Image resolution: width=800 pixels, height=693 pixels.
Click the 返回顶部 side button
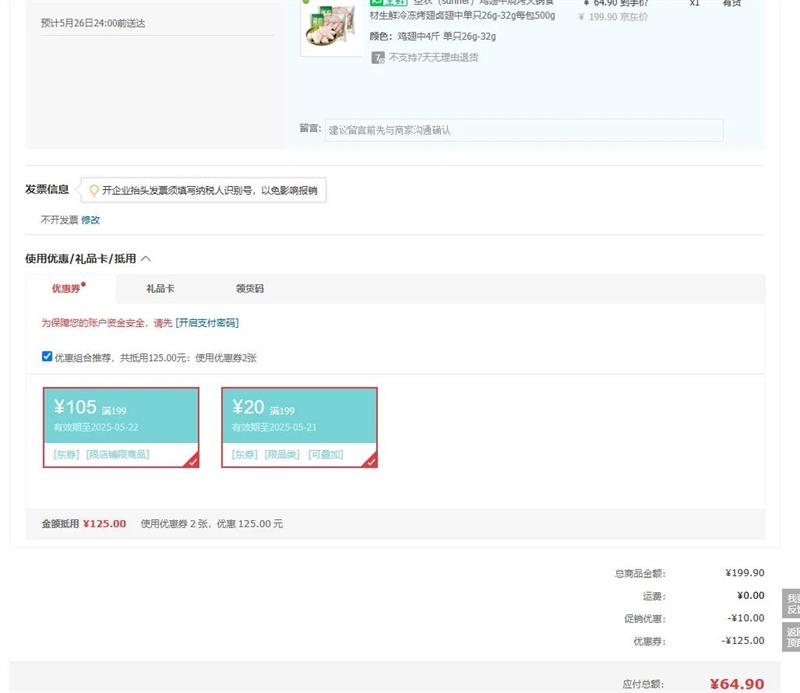tap(791, 638)
